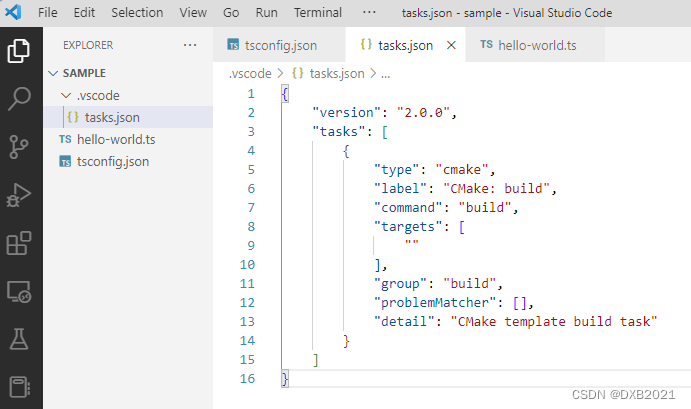Screen dimensions: 691x409
Task: Select tasks.json in the explorer tree
Action: click(x=128, y=117)
